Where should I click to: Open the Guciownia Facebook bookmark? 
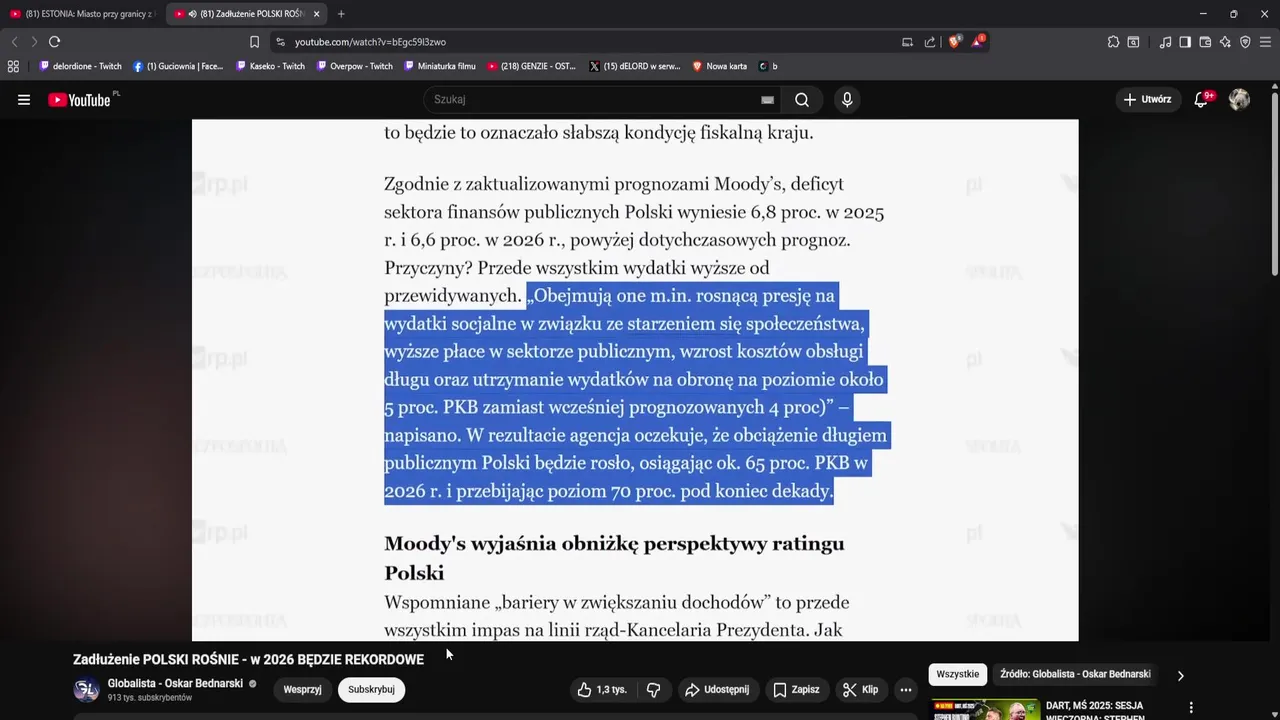point(178,66)
